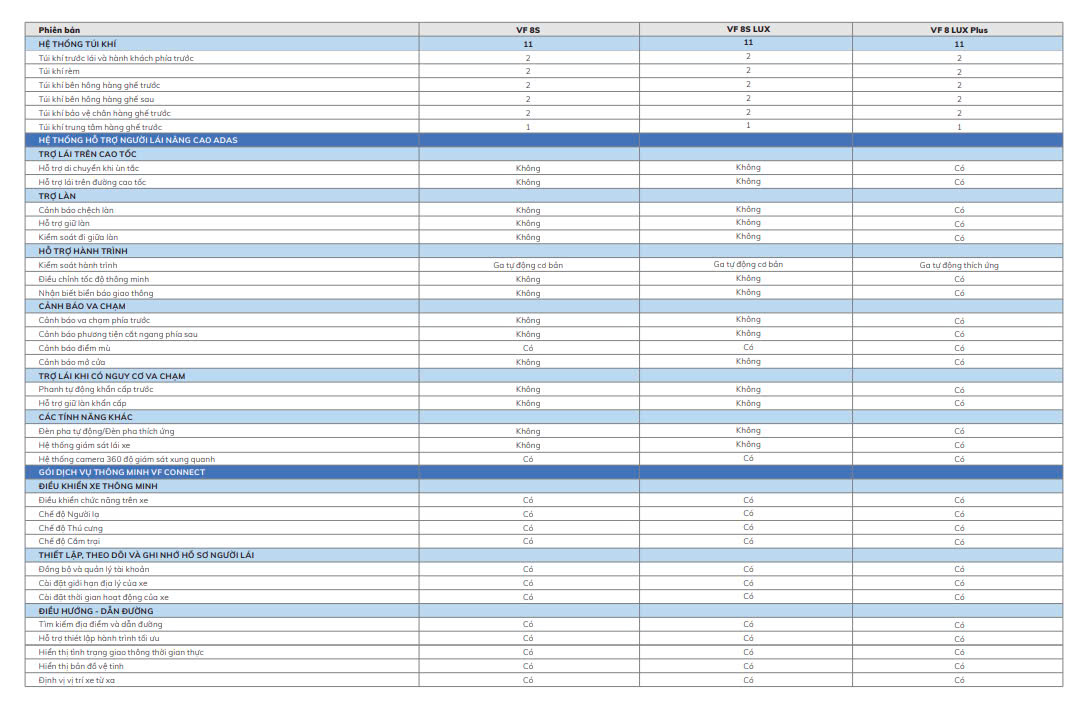Select 'Đèn pha tự động/Đèn pha thích ứng' label
Viewport: 1085px width, 702px height.
[107, 431]
